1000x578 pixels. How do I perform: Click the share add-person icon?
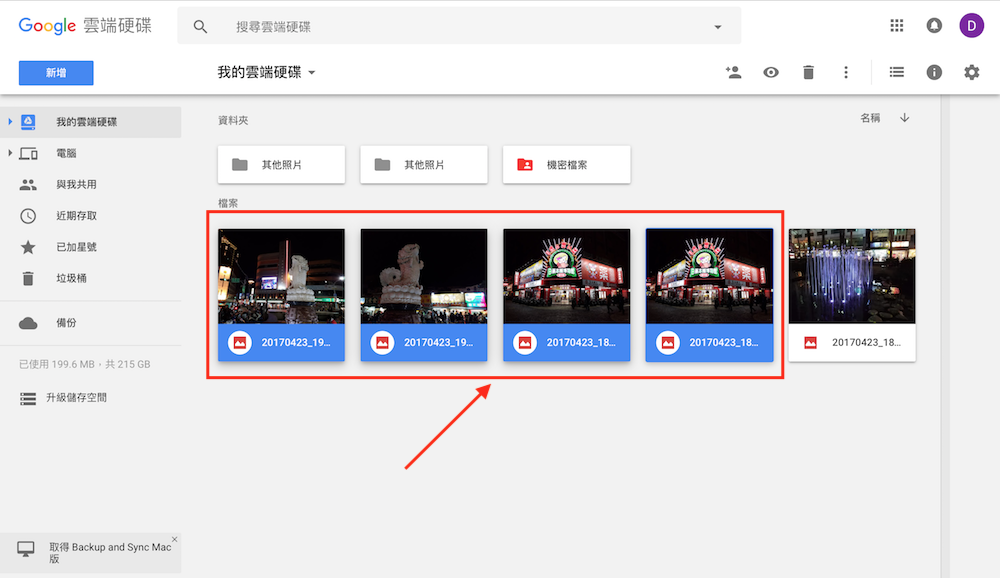pyautogui.click(x=733, y=72)
